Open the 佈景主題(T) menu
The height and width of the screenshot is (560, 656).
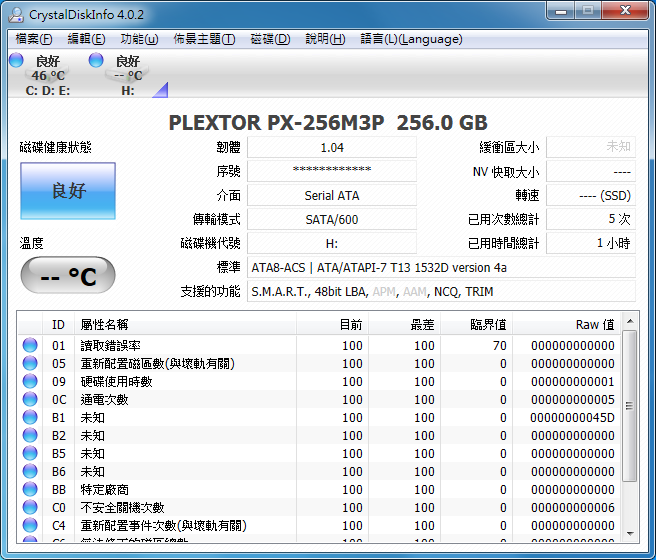coord(204,39)
